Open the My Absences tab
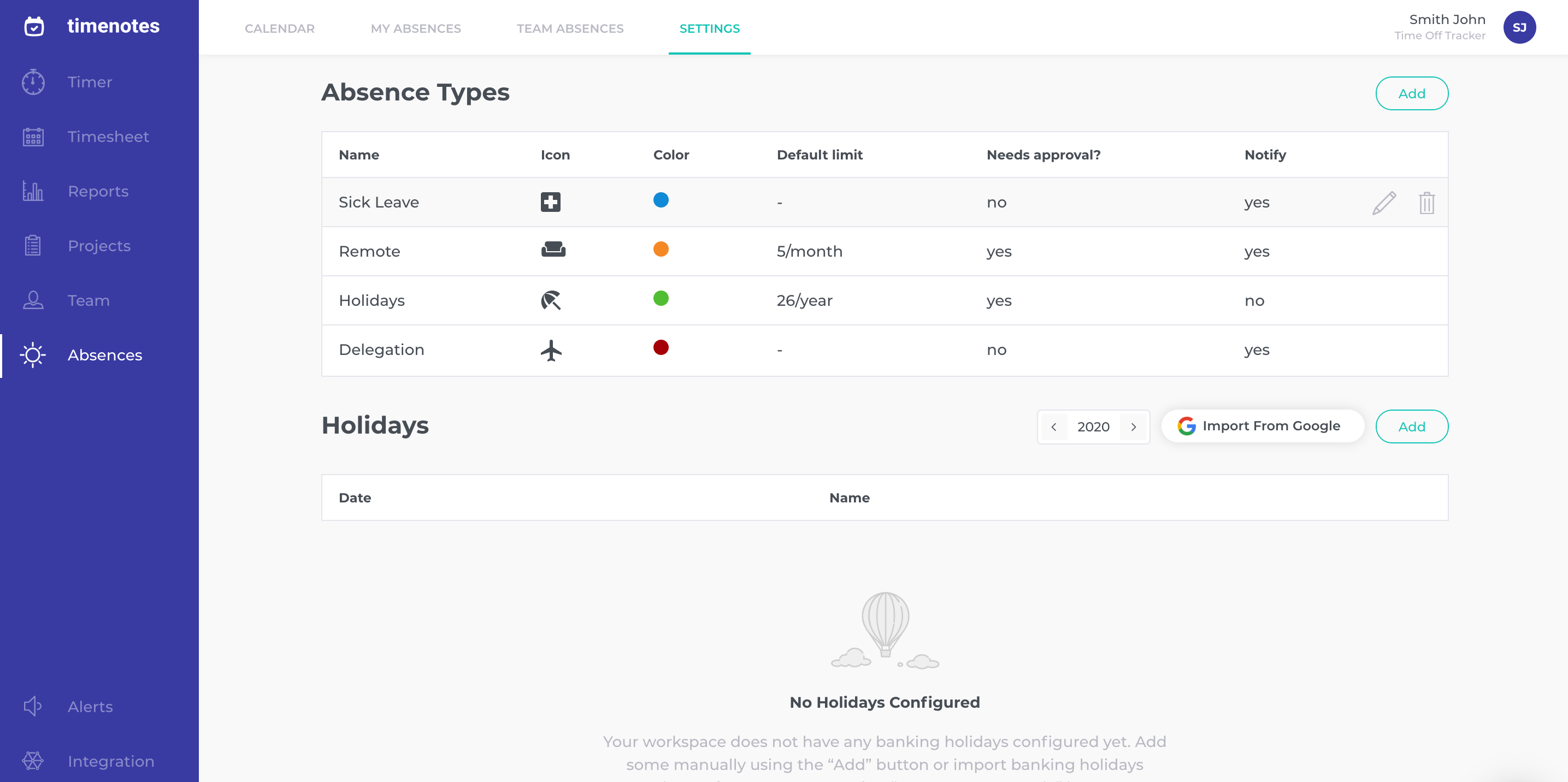This screenshot has height=782, width=1568. [416, 28]
